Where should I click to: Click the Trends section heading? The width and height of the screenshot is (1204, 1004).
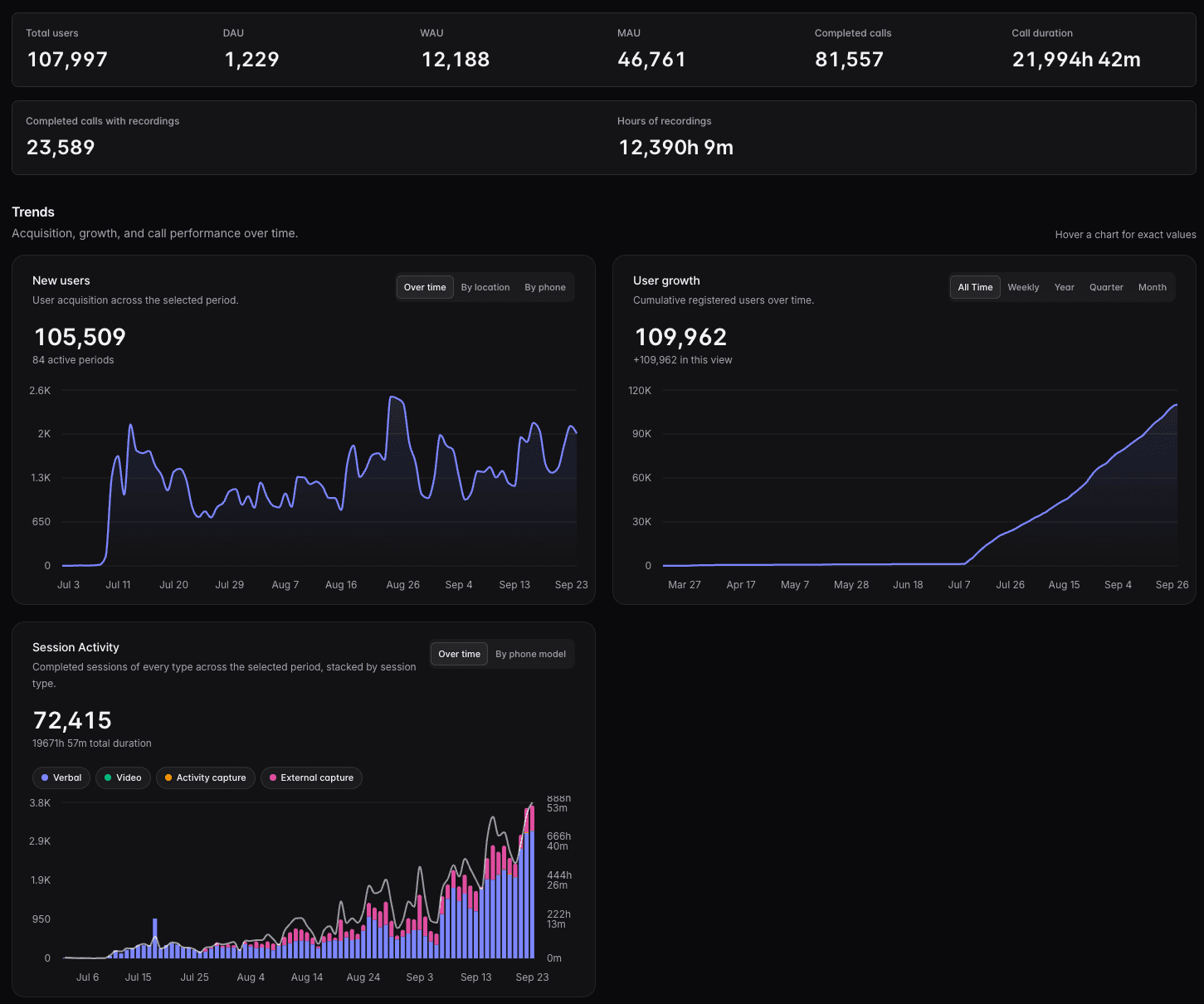[x=33, y=212]
